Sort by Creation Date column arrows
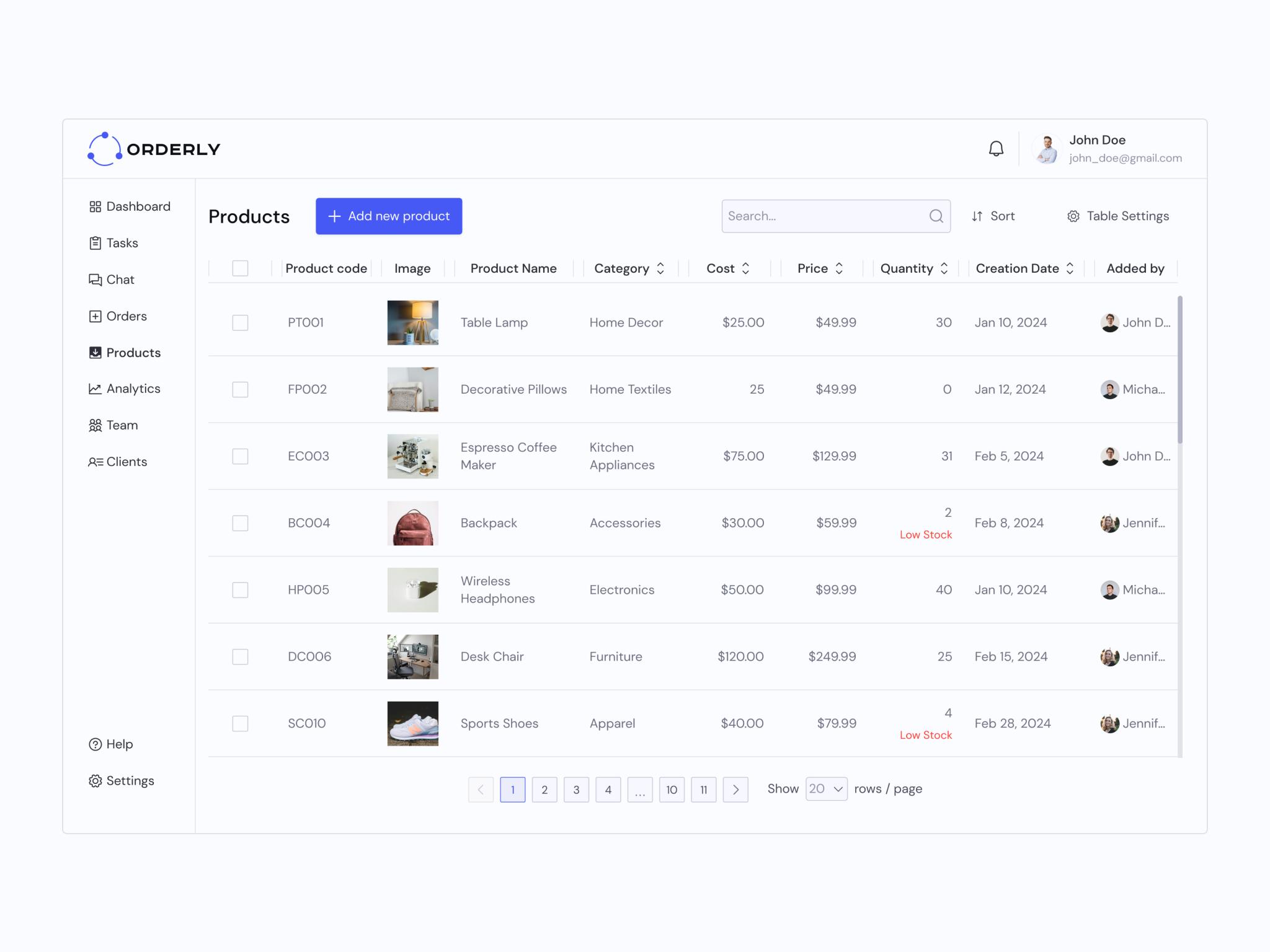The width and height of the screenshot is (1270, 952). point(1070,268)
